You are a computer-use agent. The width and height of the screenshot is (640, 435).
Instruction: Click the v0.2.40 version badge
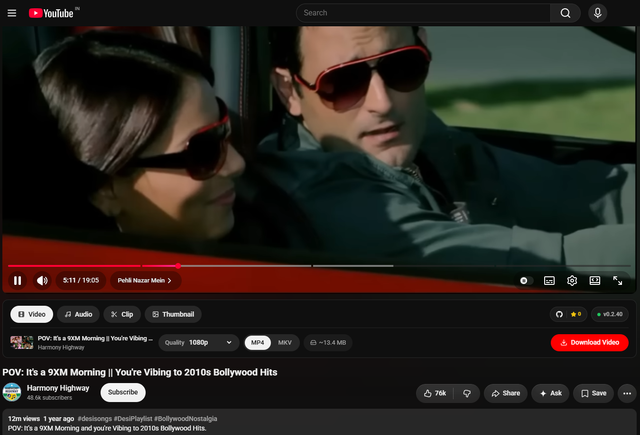click(610, 314)
